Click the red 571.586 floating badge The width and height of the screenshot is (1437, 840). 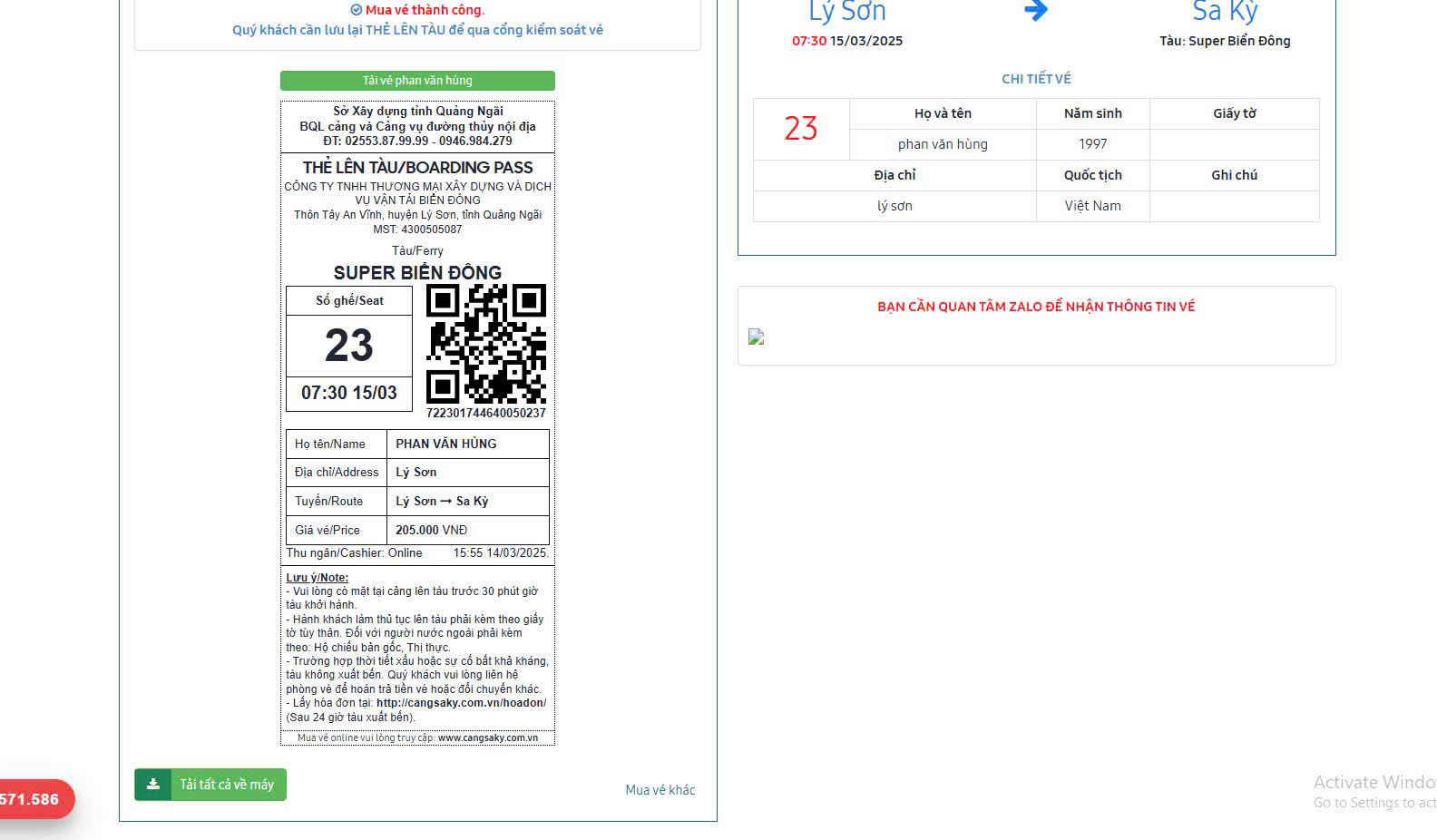click(x=32, y=799)
